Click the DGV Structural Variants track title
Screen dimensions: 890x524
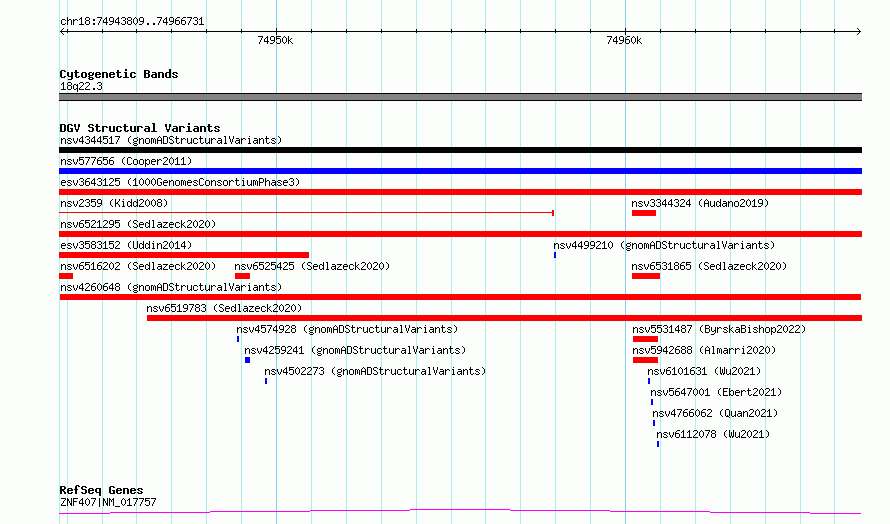pyautogui.click(x=140, y=128)
